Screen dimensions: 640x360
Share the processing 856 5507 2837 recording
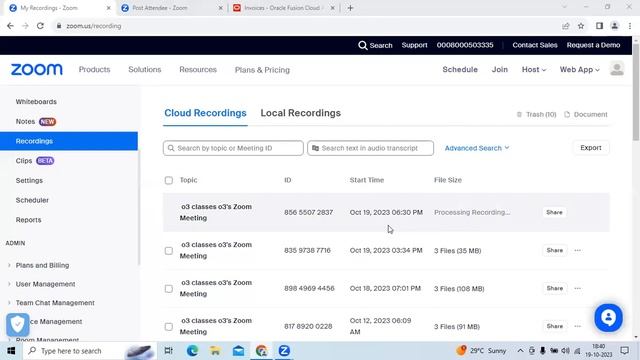(x=554, y=212)
